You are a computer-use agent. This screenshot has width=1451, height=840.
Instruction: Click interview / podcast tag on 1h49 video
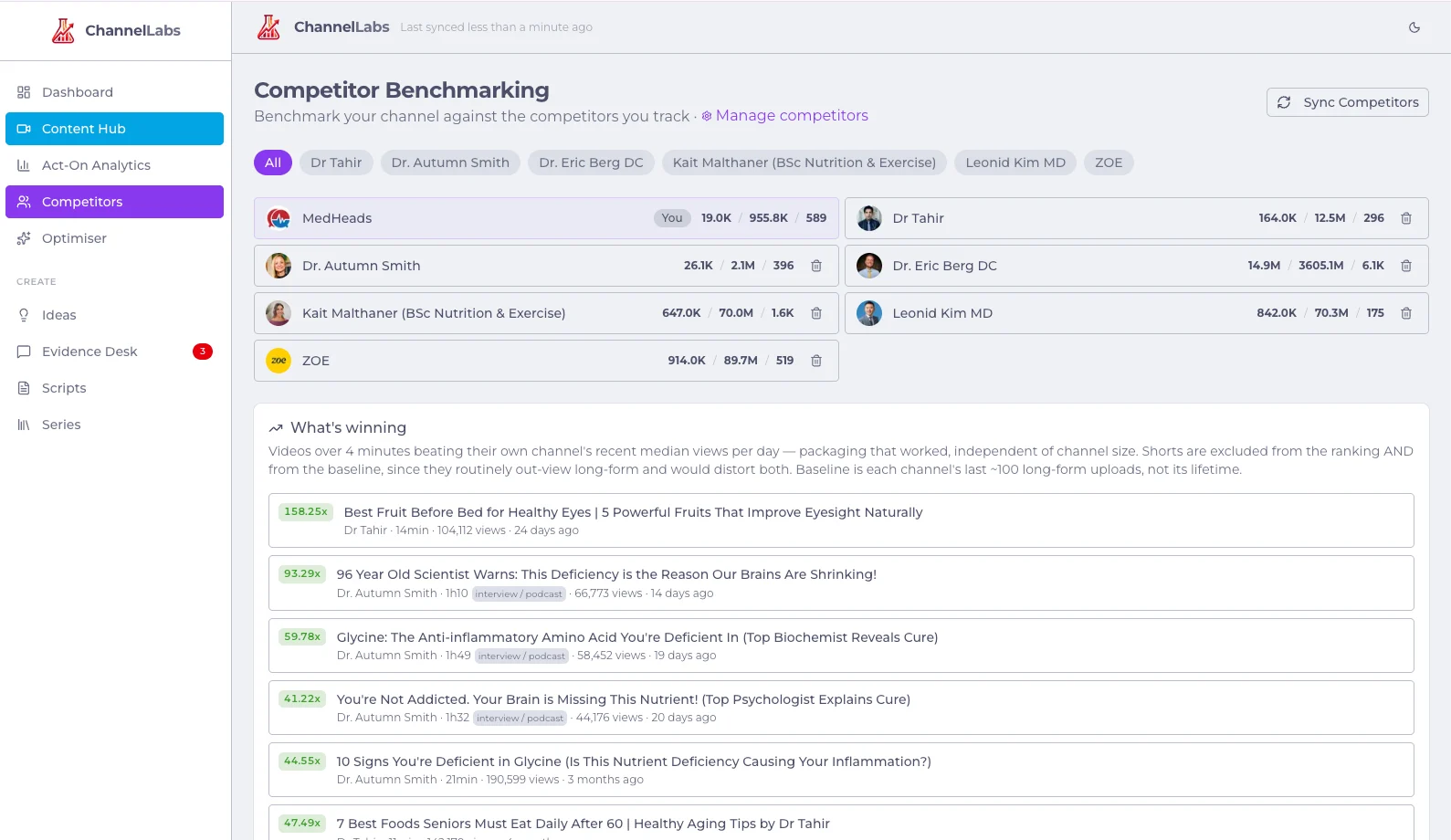pos(521,656)
